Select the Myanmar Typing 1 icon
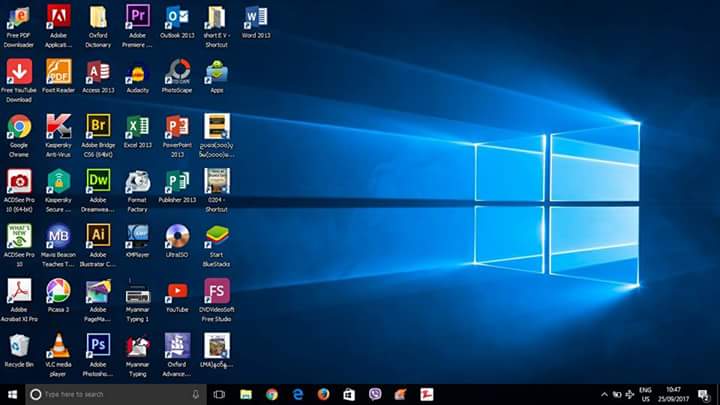Screen dimensions: 720x405 pyautogui.click(x=137, y=299)
